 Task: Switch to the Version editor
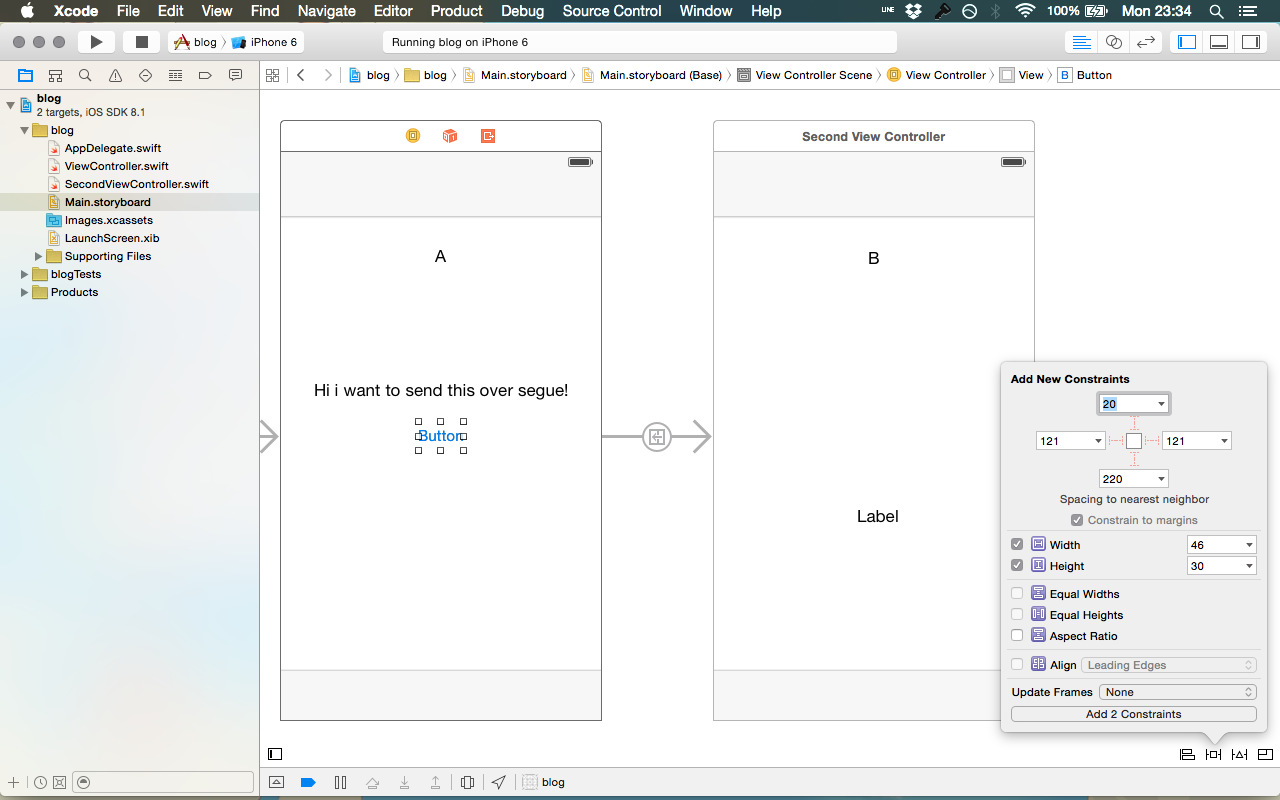click(x=1146, y=42)
